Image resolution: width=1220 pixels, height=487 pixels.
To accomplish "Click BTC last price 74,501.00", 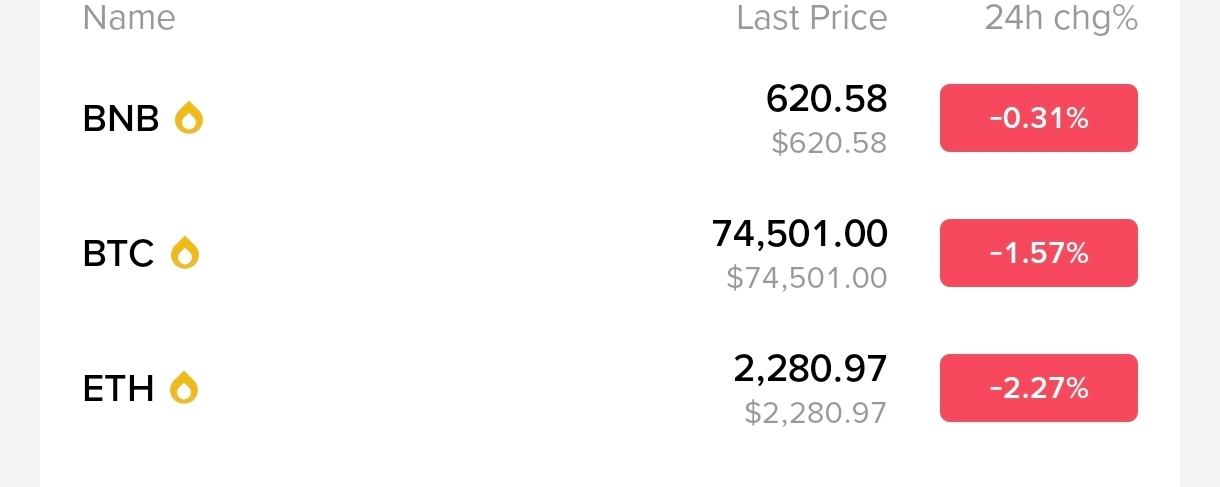I will tap(799, 234).
